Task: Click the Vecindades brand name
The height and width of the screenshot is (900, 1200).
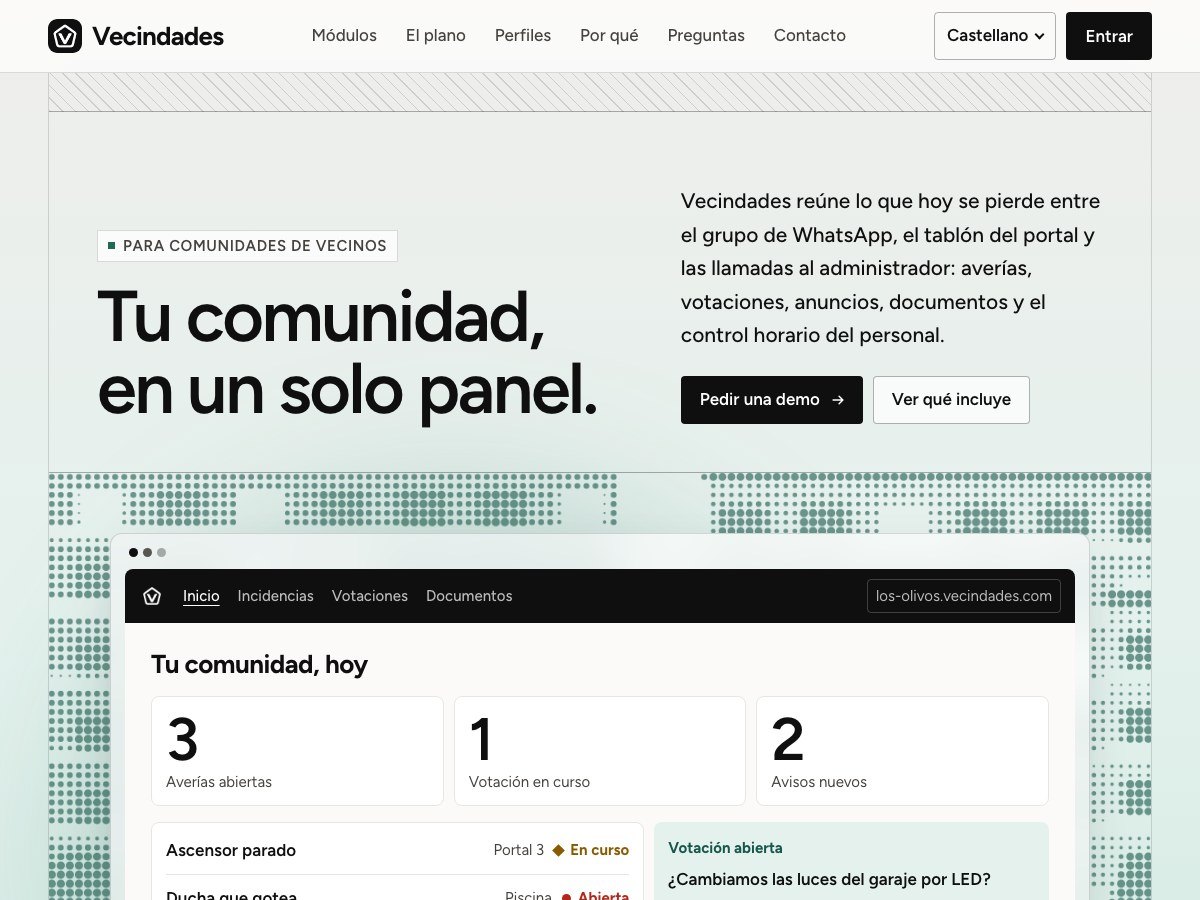Action: [x=158, y=36]
